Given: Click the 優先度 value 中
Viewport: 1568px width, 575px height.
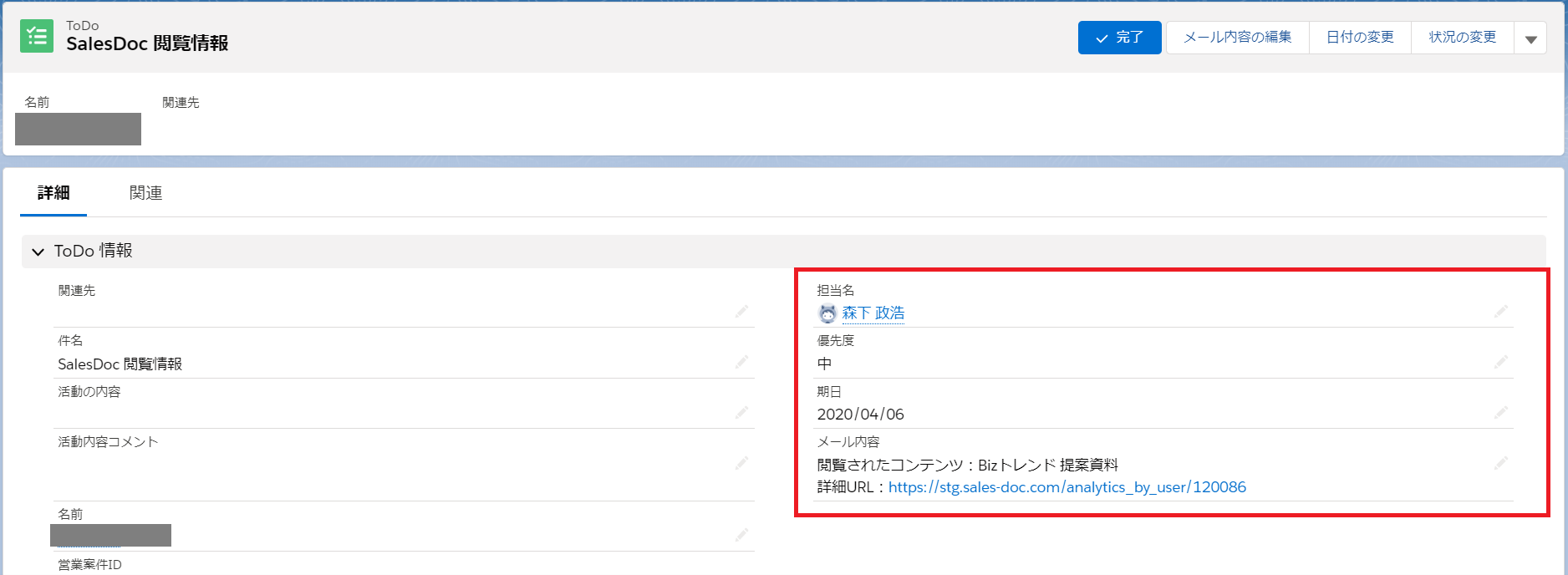Looking at the screenshot, I should 824,364.
